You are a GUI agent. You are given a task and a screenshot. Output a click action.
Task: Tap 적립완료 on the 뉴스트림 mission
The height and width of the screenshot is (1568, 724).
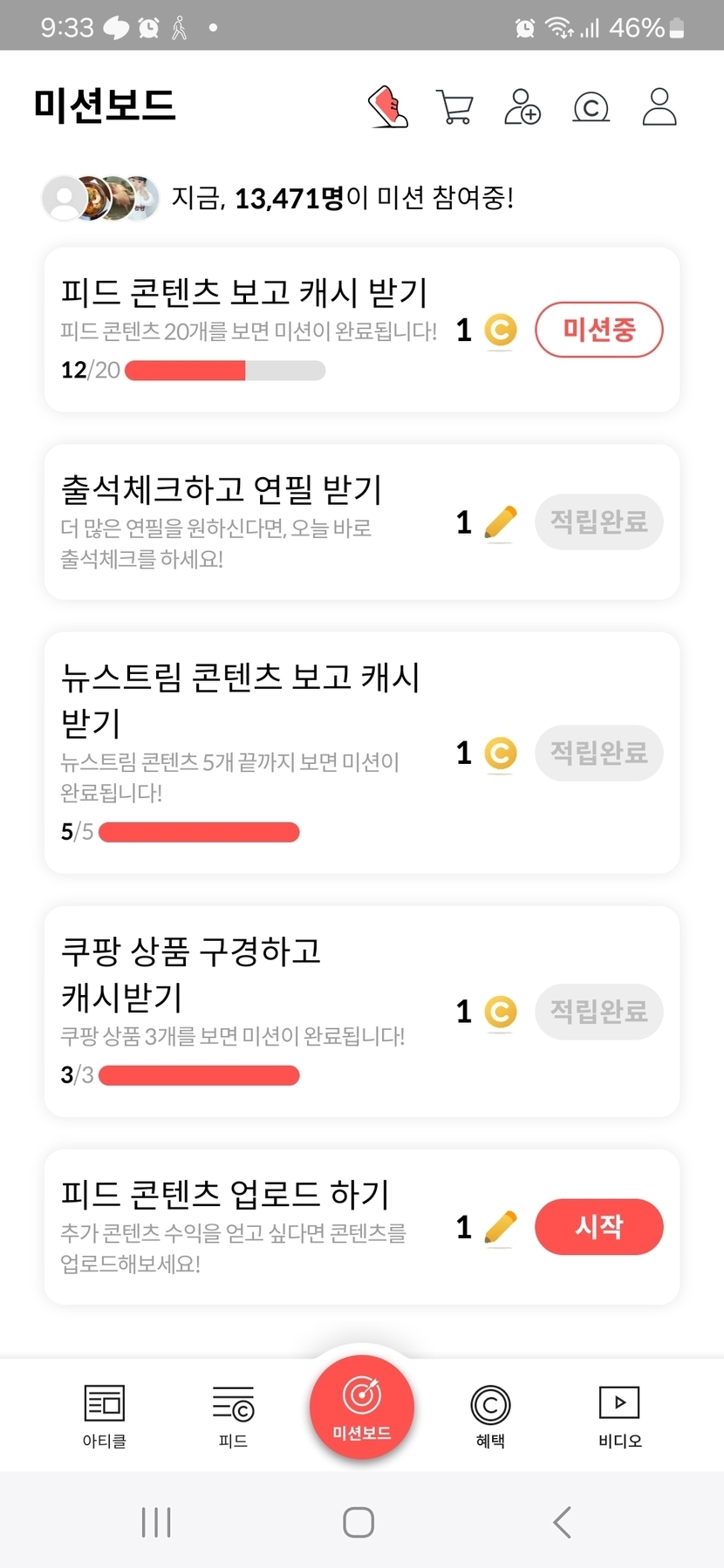tap(598, 753)
